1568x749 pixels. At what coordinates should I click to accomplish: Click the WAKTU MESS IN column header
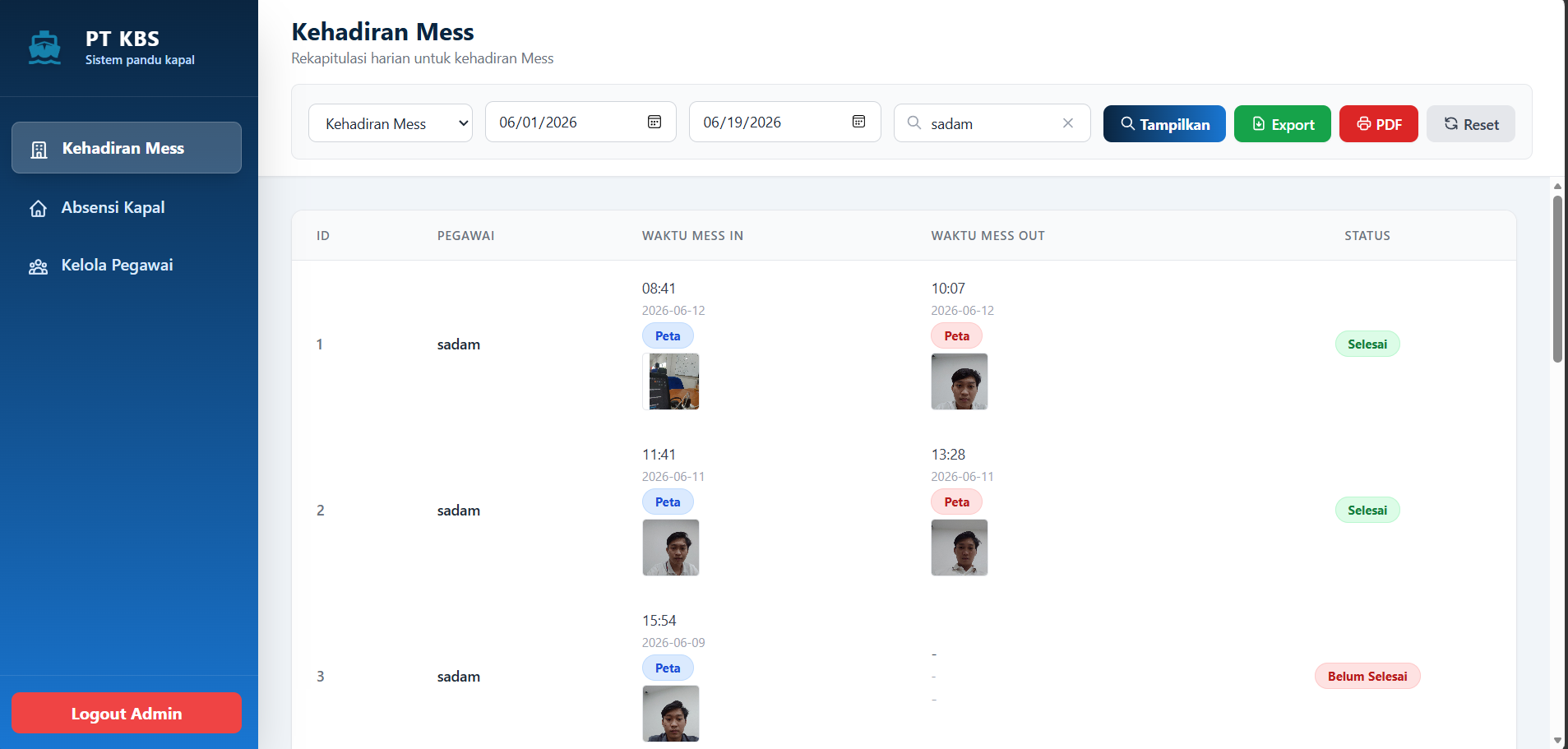pos(692,236)
